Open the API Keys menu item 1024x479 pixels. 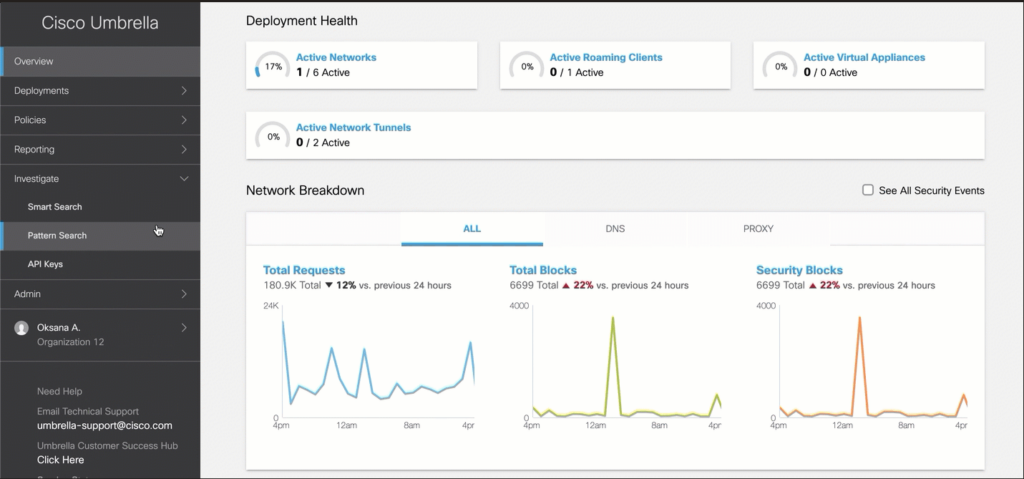[46, 264]
